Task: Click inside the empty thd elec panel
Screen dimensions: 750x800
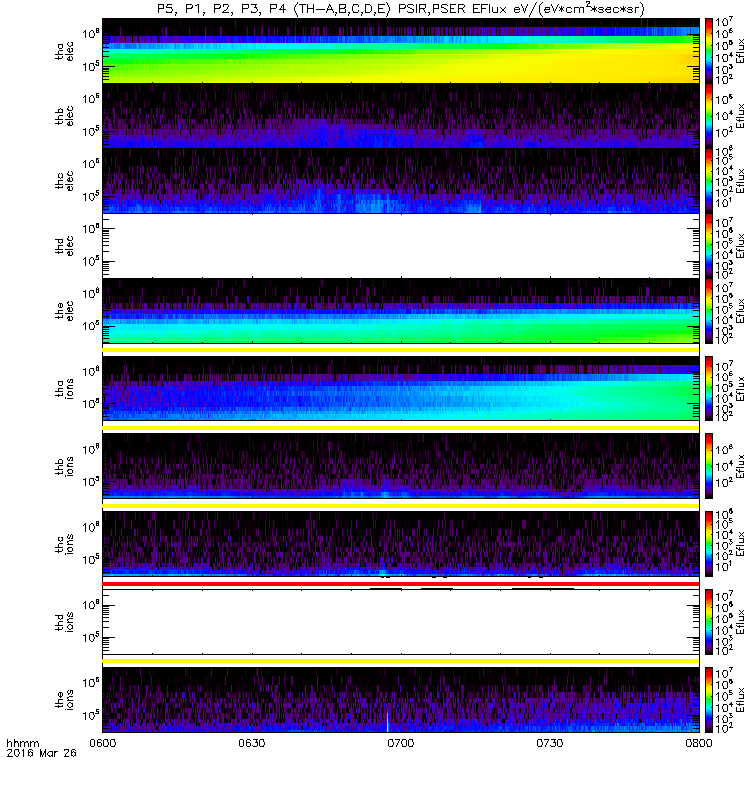Action: pos(401,245)
